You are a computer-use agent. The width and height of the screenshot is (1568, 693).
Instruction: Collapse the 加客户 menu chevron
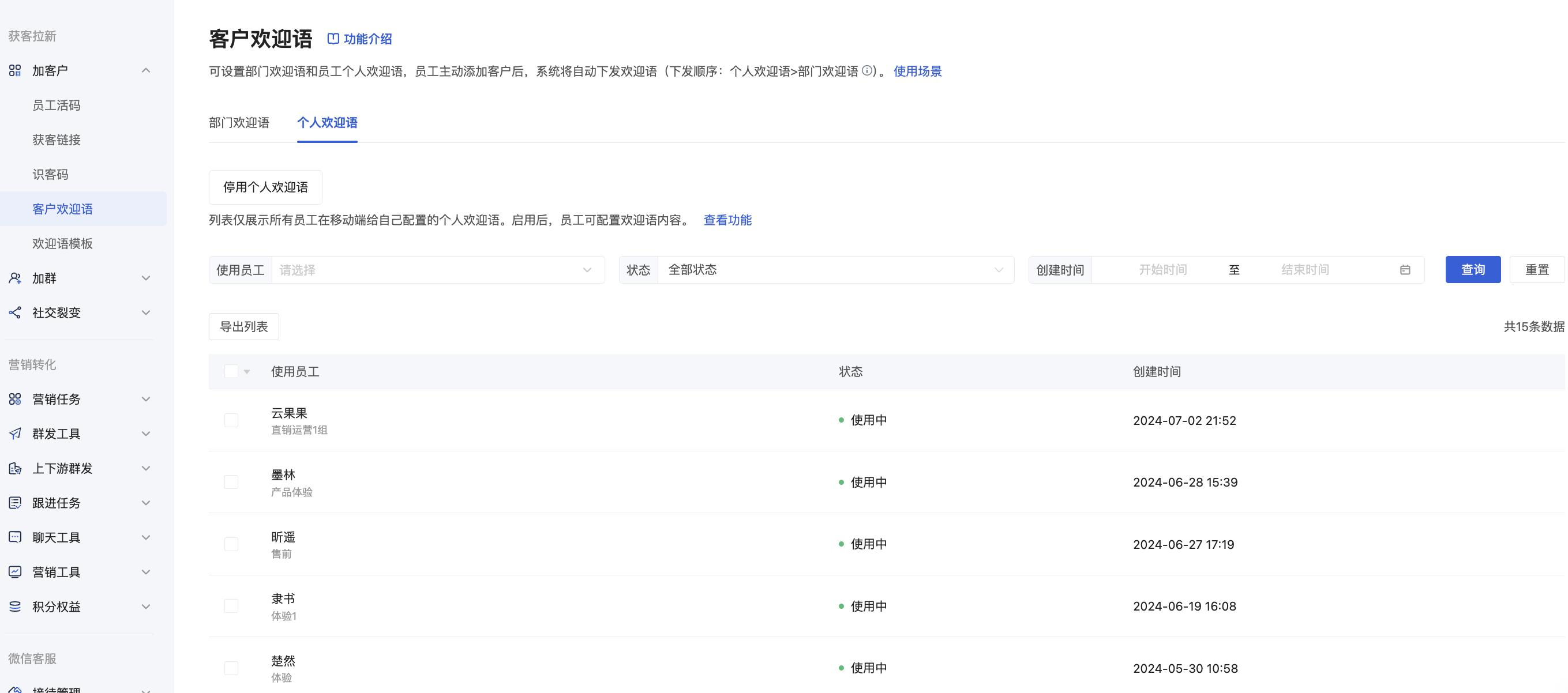pos(146,70)
